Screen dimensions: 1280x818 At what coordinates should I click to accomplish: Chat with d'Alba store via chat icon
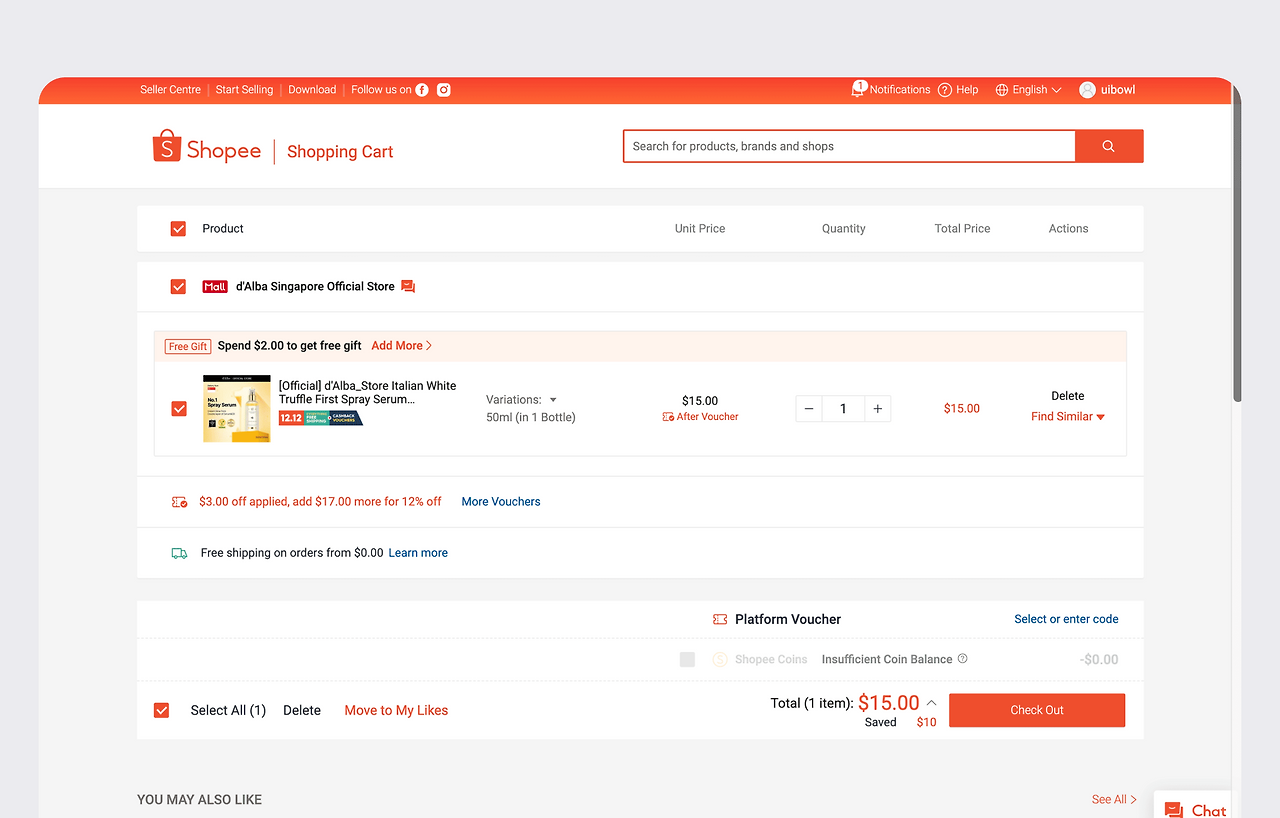(x=408, y=286)
